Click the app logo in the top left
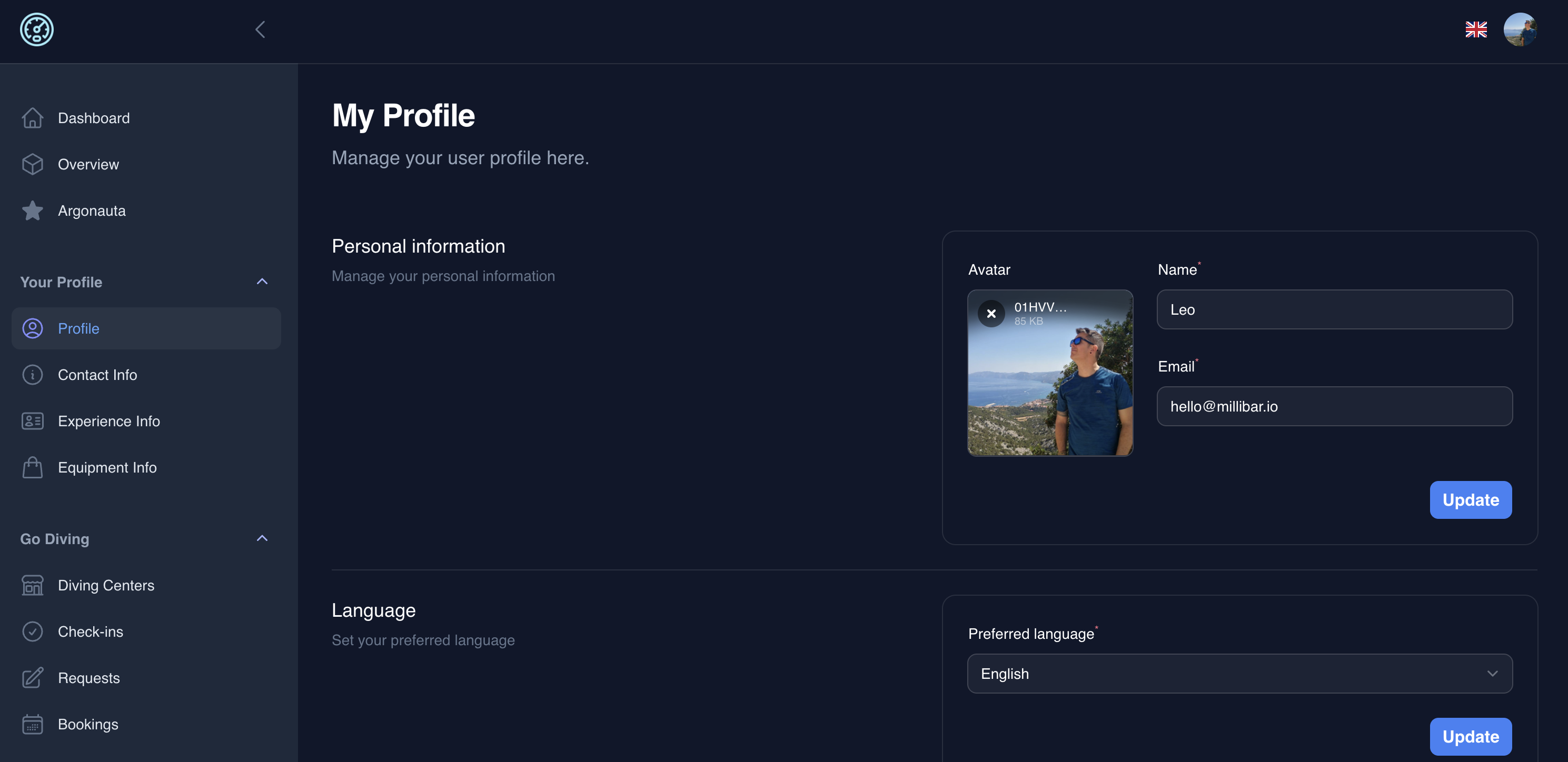Viewport: 1568px width, 762px height. click(36, 29)
